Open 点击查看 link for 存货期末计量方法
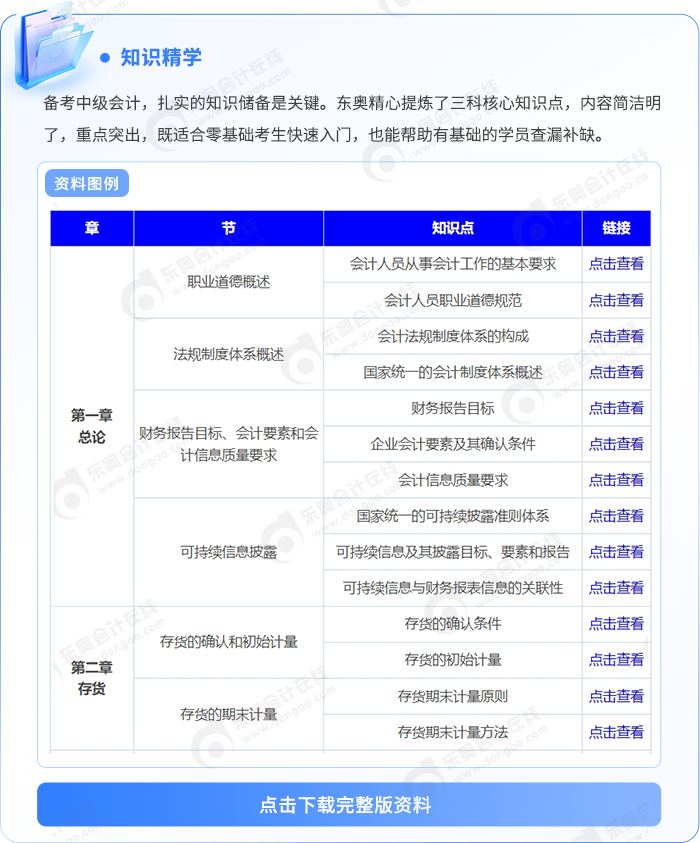This screenshot has height=843, width=700. pos(616,732)
